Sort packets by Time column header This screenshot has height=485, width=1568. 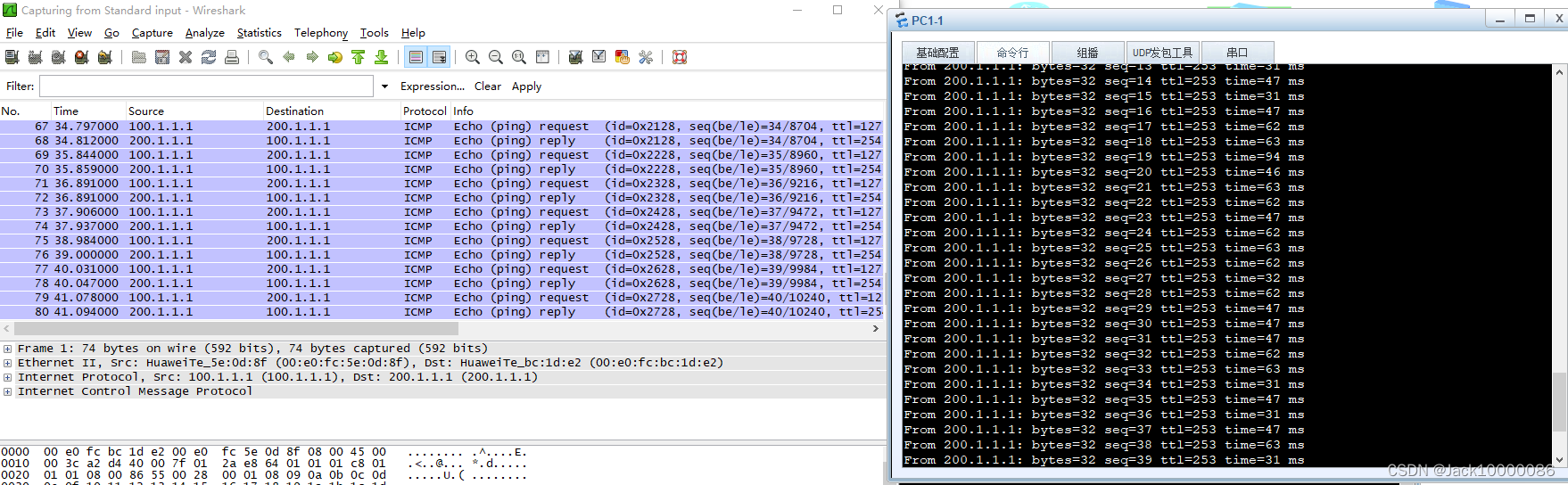point(88,111)
